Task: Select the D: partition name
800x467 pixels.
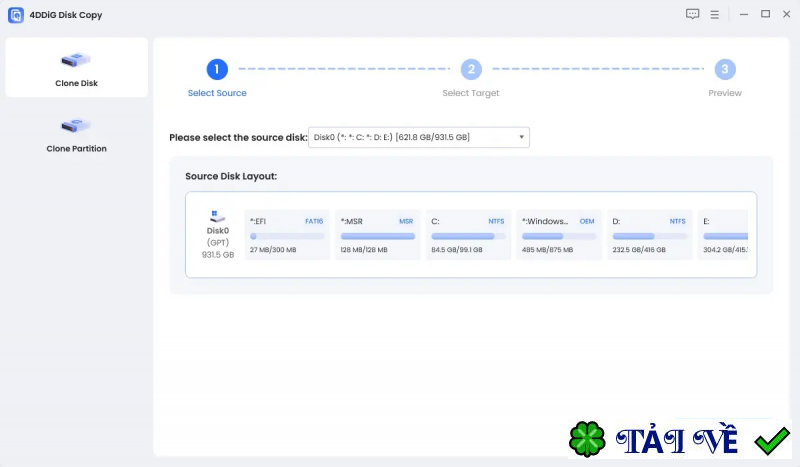Action: coord(616,221)
